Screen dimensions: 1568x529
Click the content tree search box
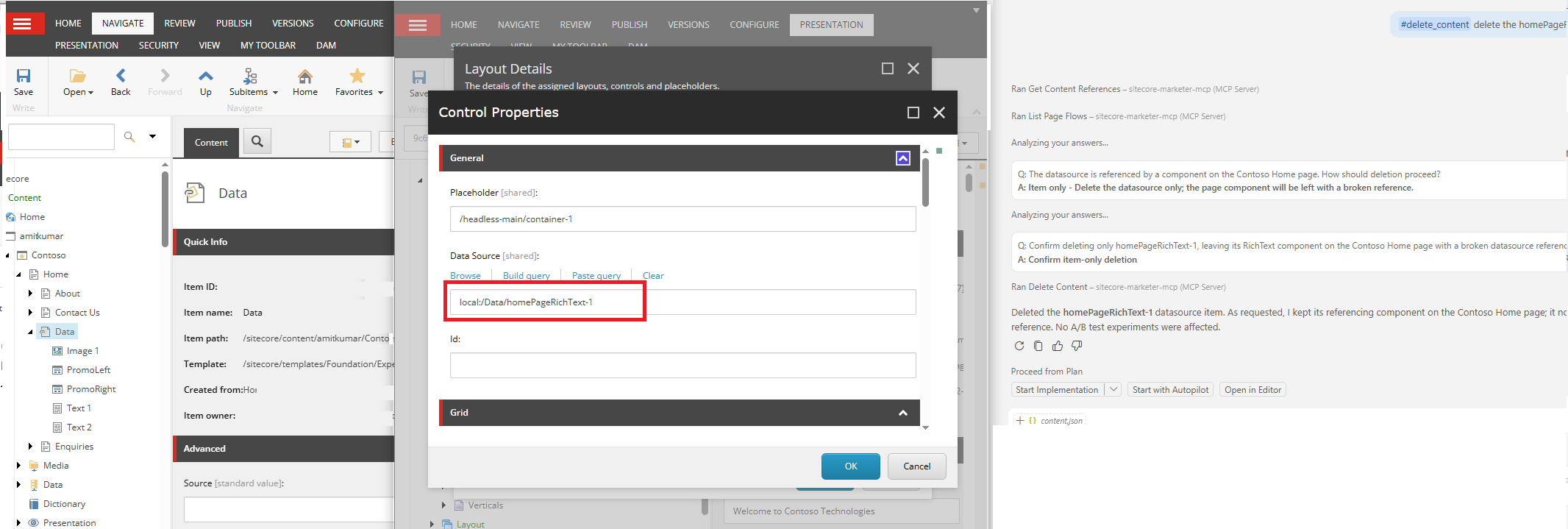61,137
